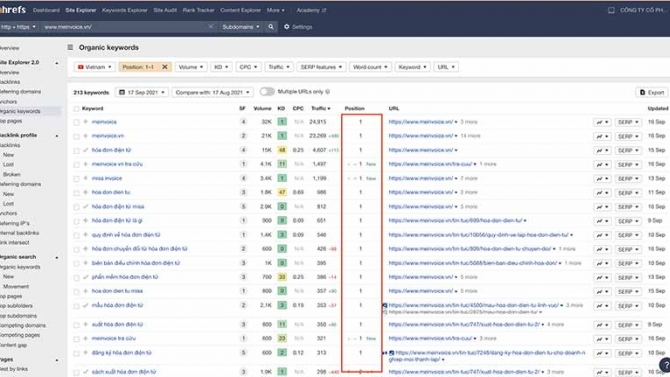Image resolution: width=670 pixels, height=377 pixels.
Task: Open the KD filter dropdown
Action: [x=221, y=67]
